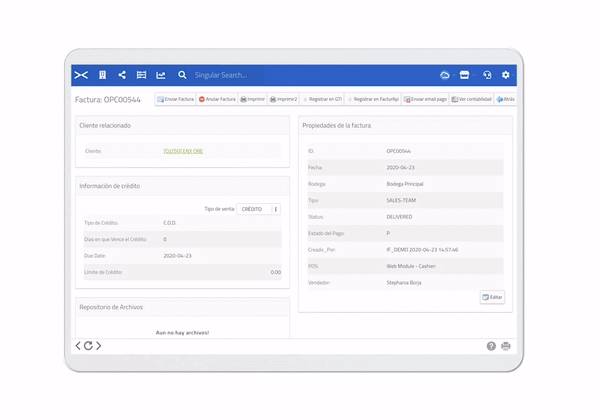Go back with the left chevron icon
The width and height of the screenshot is (600, 420).
coord(78,346)
